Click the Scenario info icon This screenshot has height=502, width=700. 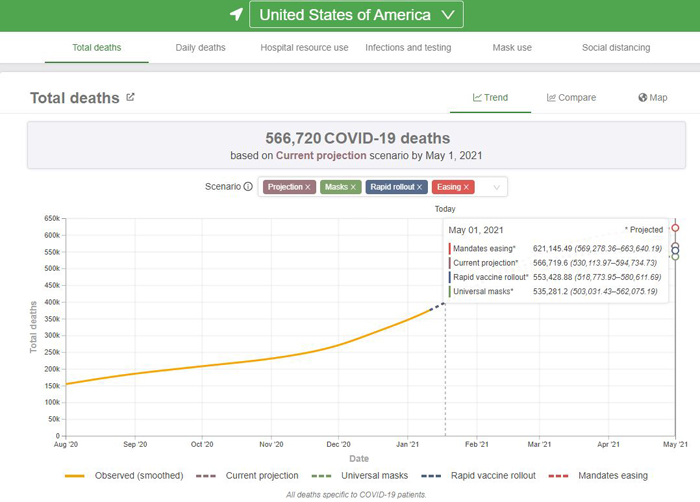click(248, 187)
